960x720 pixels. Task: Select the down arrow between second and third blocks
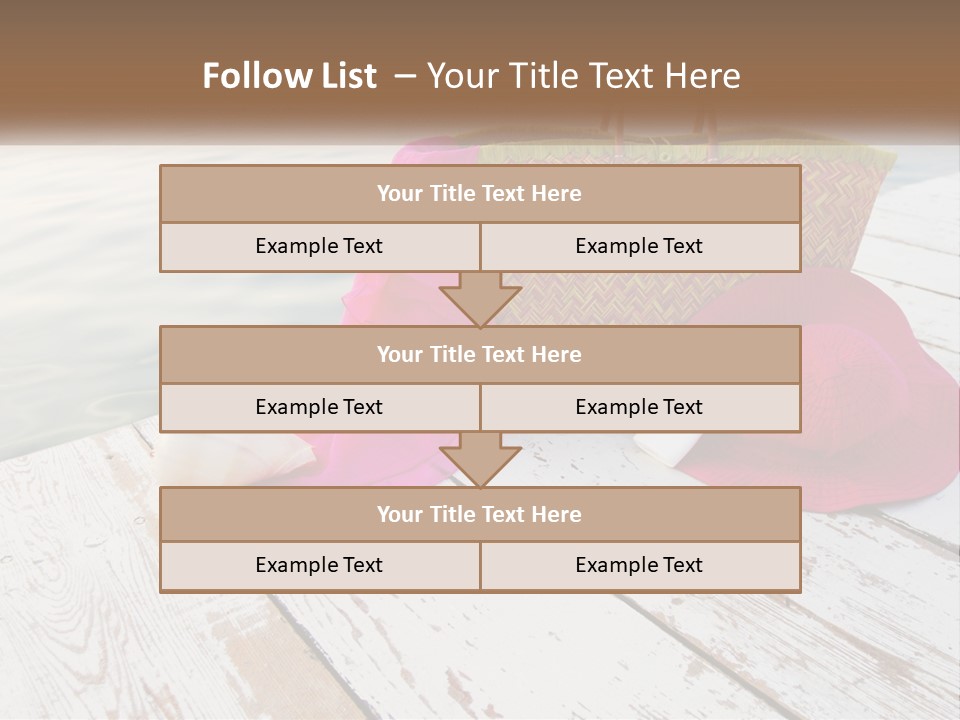(x=481, y=460)
